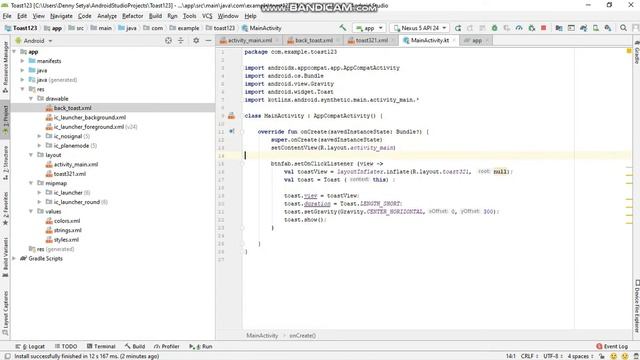Switch to back_toast.xml editor tab
The width and height of the screenshot is (640, 360).
tap(313, 40)
